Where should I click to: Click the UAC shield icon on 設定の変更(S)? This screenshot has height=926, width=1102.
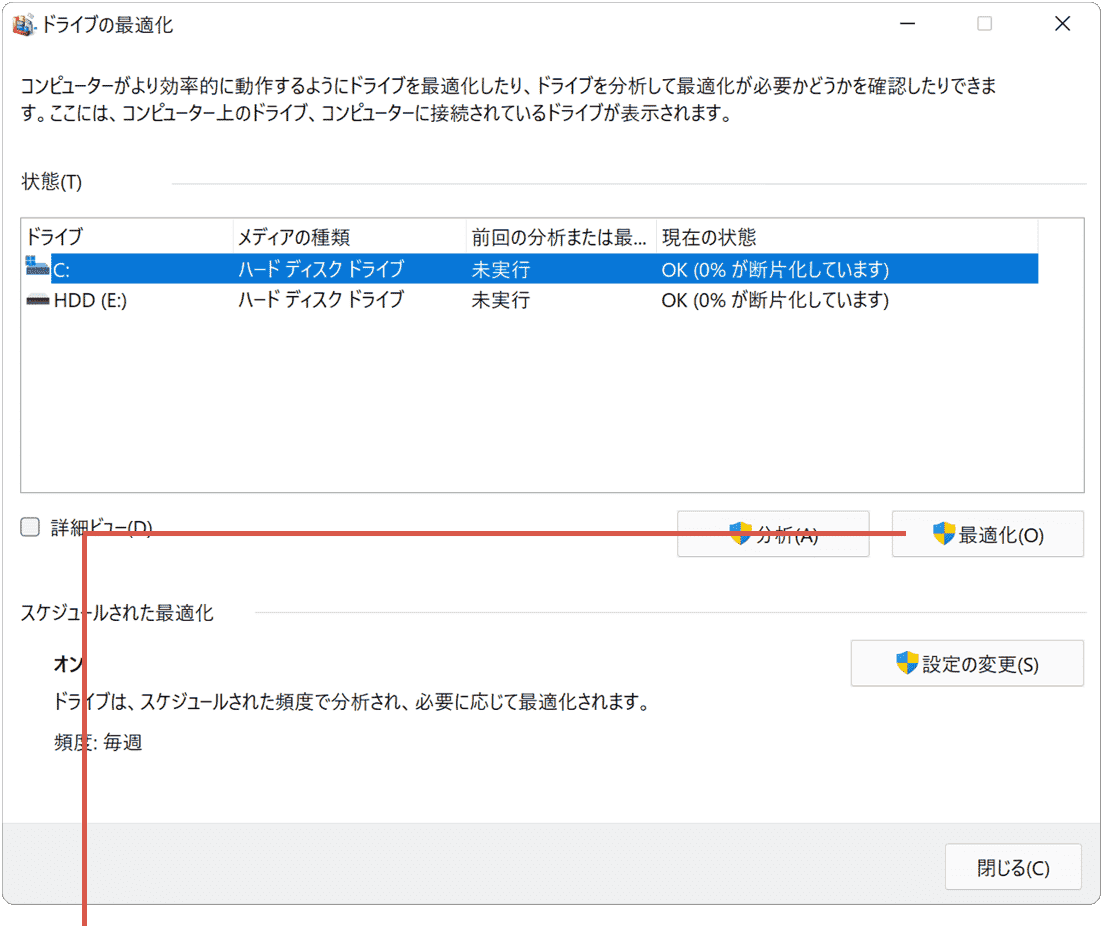[907, 663]
